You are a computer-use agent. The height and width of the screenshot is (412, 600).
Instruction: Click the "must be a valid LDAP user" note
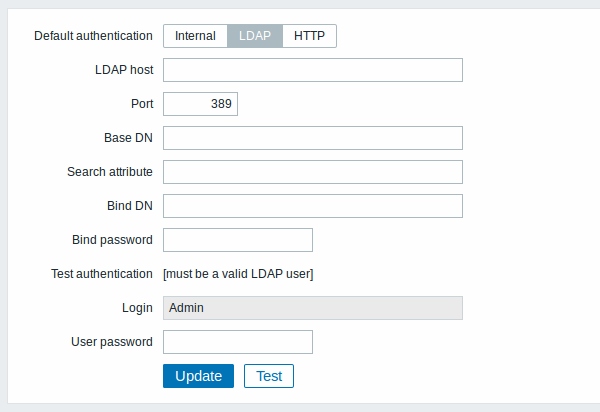pos(238,274)
